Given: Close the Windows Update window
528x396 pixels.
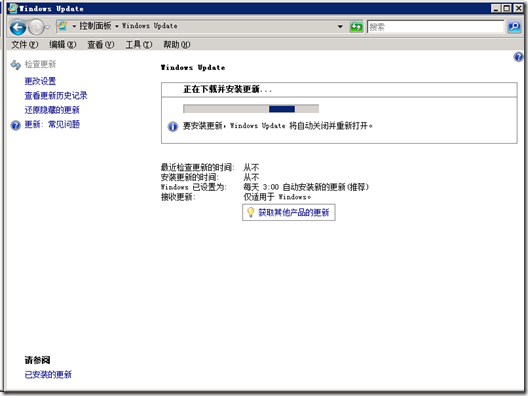Looking at the screenshot, I should click(518, 8).
